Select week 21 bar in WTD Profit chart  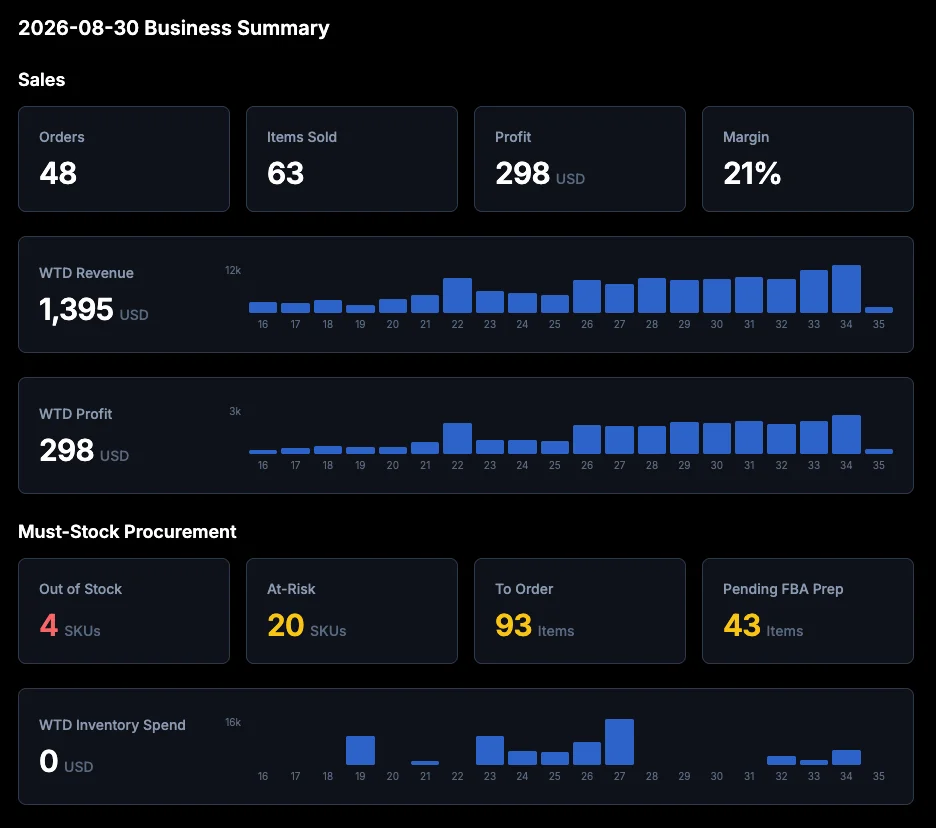(x=425, y=448)
